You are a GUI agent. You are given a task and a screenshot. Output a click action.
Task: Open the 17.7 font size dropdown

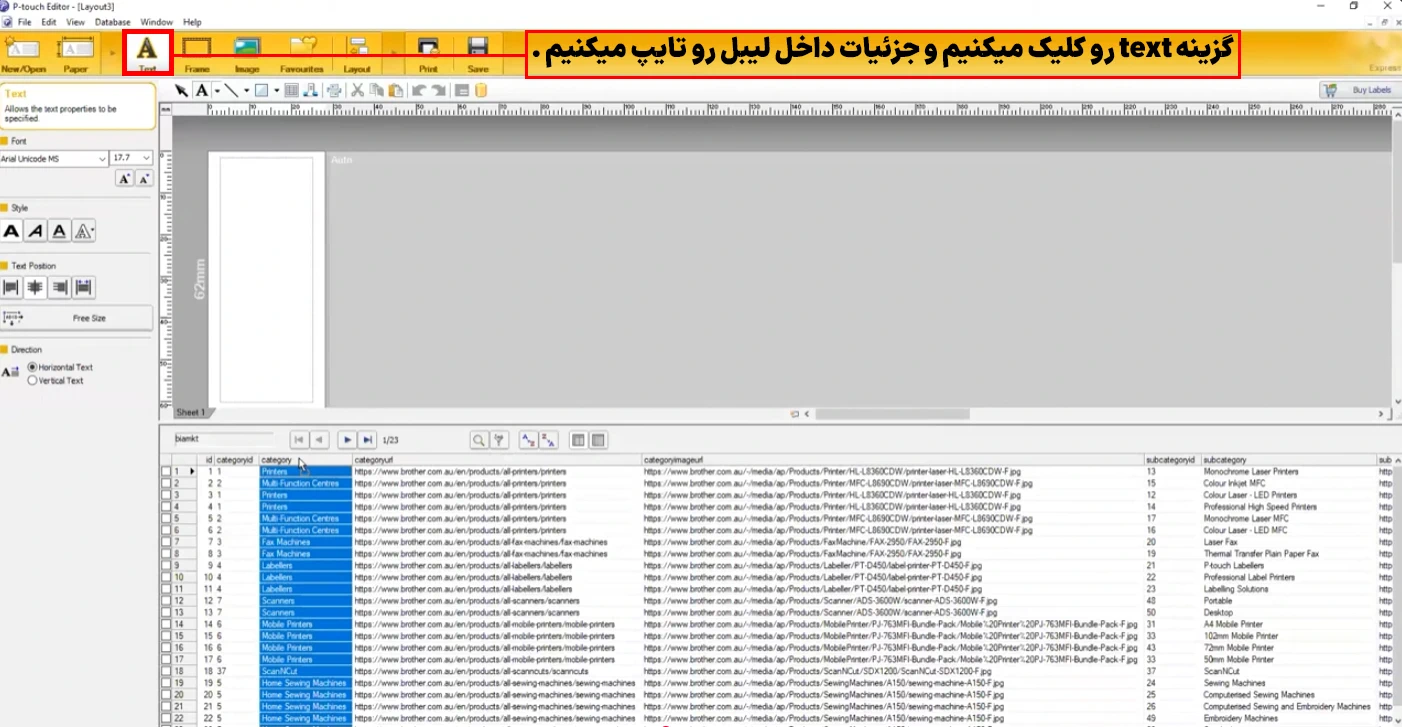147,158
